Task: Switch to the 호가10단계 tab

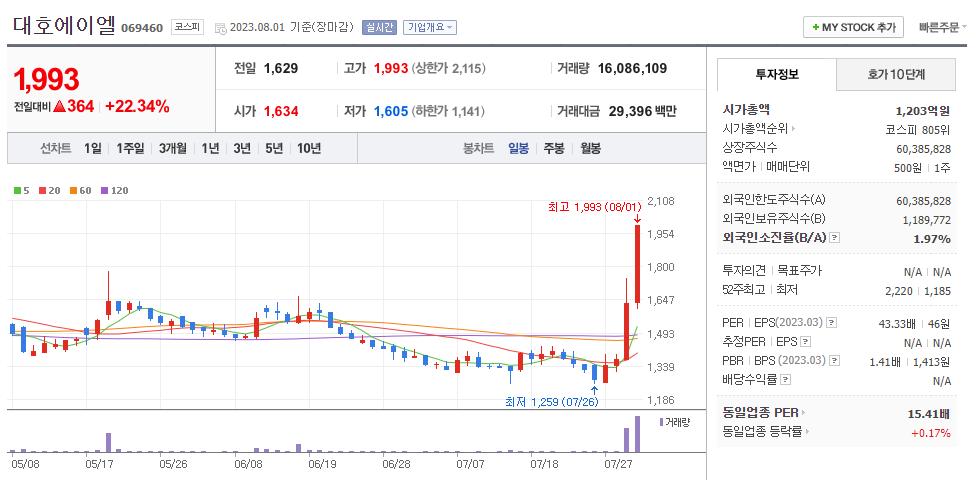Action: click(896, 75)
